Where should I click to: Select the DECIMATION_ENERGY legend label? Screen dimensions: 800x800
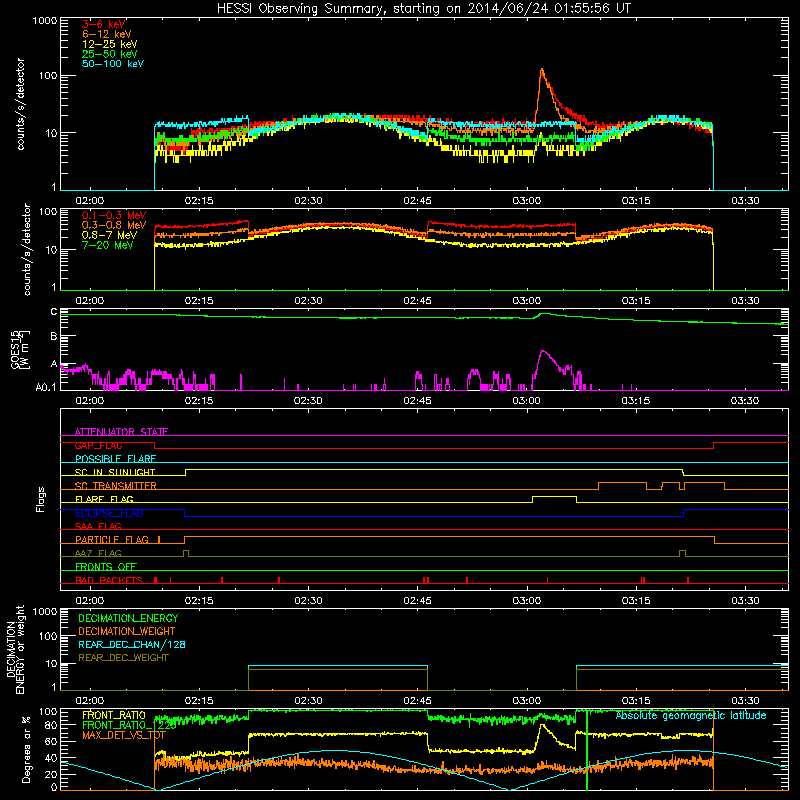point(128,618)
